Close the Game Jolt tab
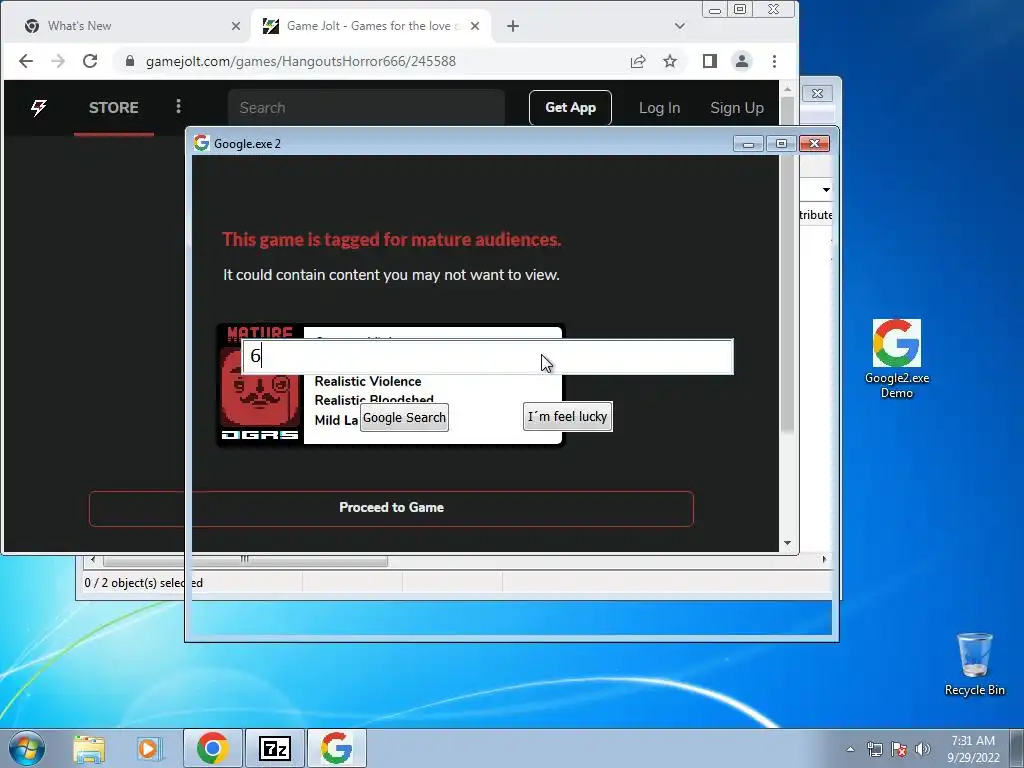This screenshot has width=1024, height=768. [x=475, y=26]
